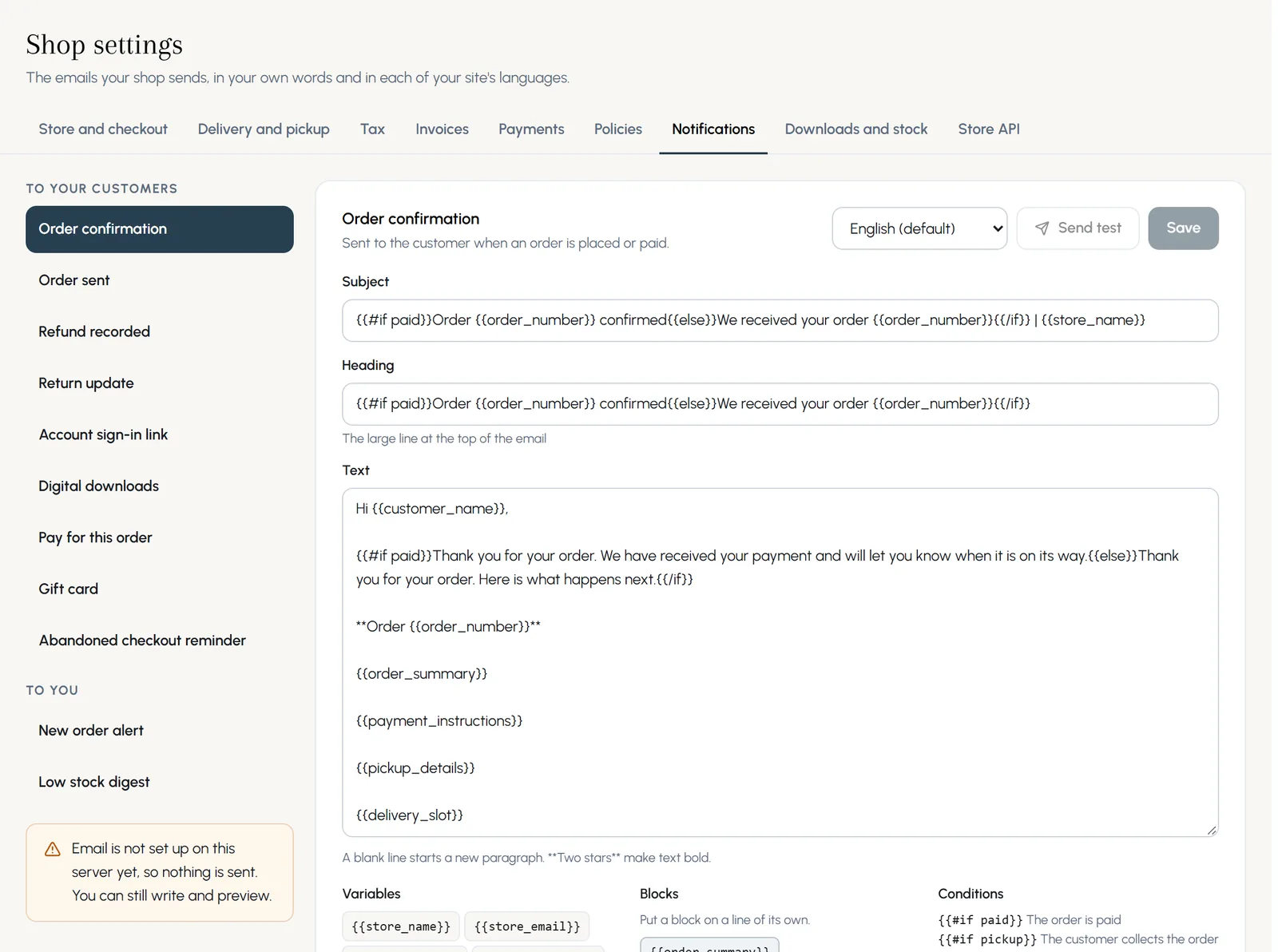Click 'The large line at the top of the email' hint
The height and width of the screenshot is (952, 1278).
[444, 438]
